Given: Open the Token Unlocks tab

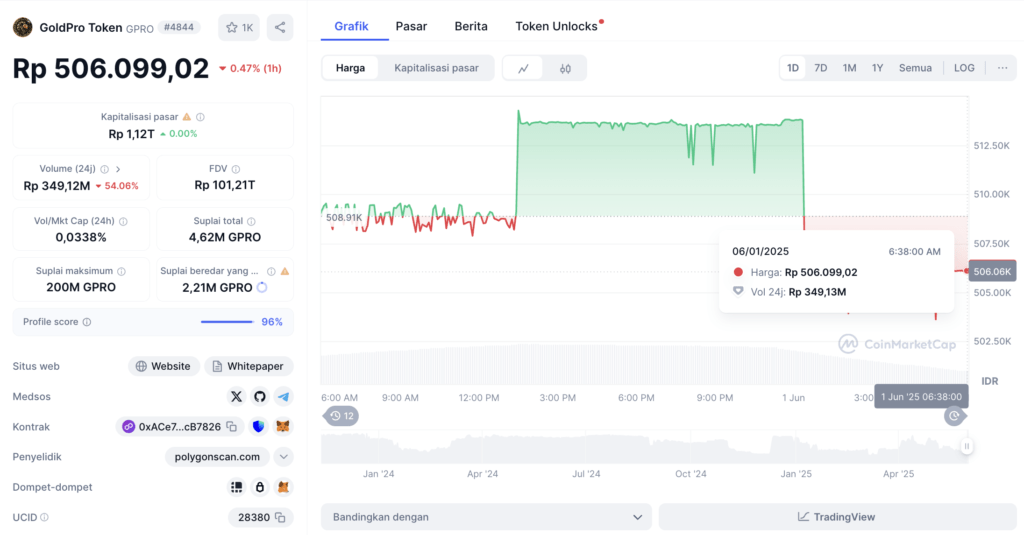Looking at the screenshot, I should [556, 26].
